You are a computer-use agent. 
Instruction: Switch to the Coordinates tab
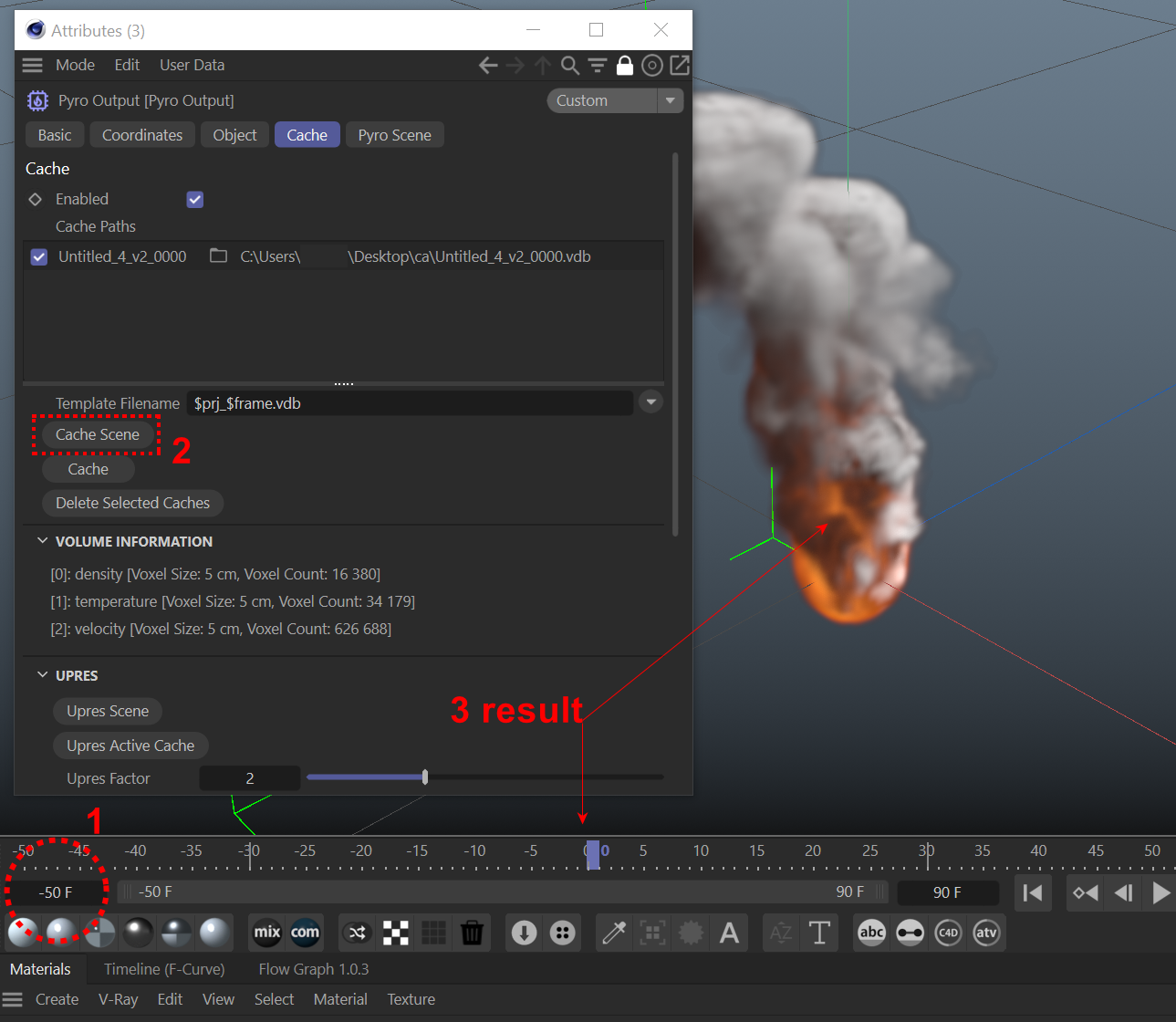click(142, 135)
